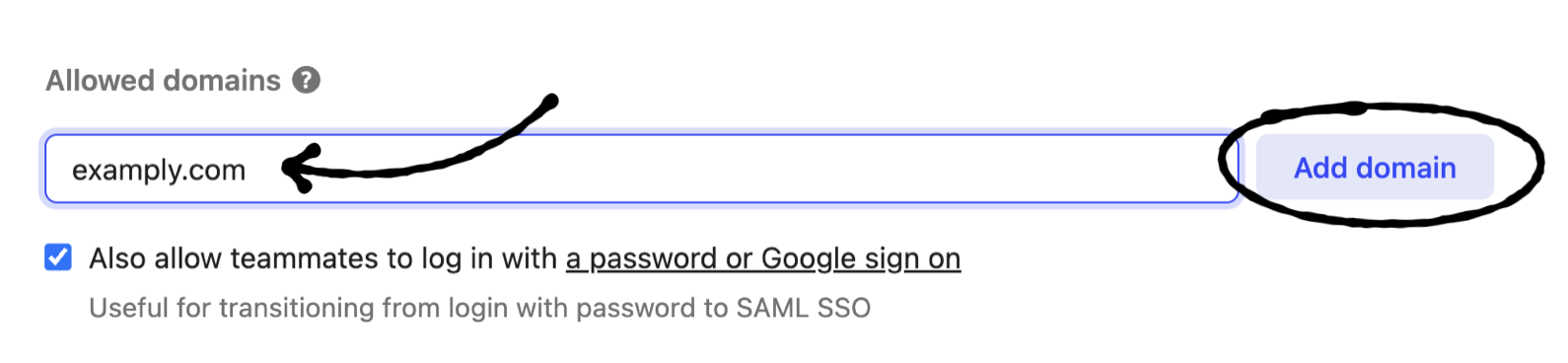
Task: Click the 'Also allow teammates to log in with' label
Action: (x=323, y=258)
